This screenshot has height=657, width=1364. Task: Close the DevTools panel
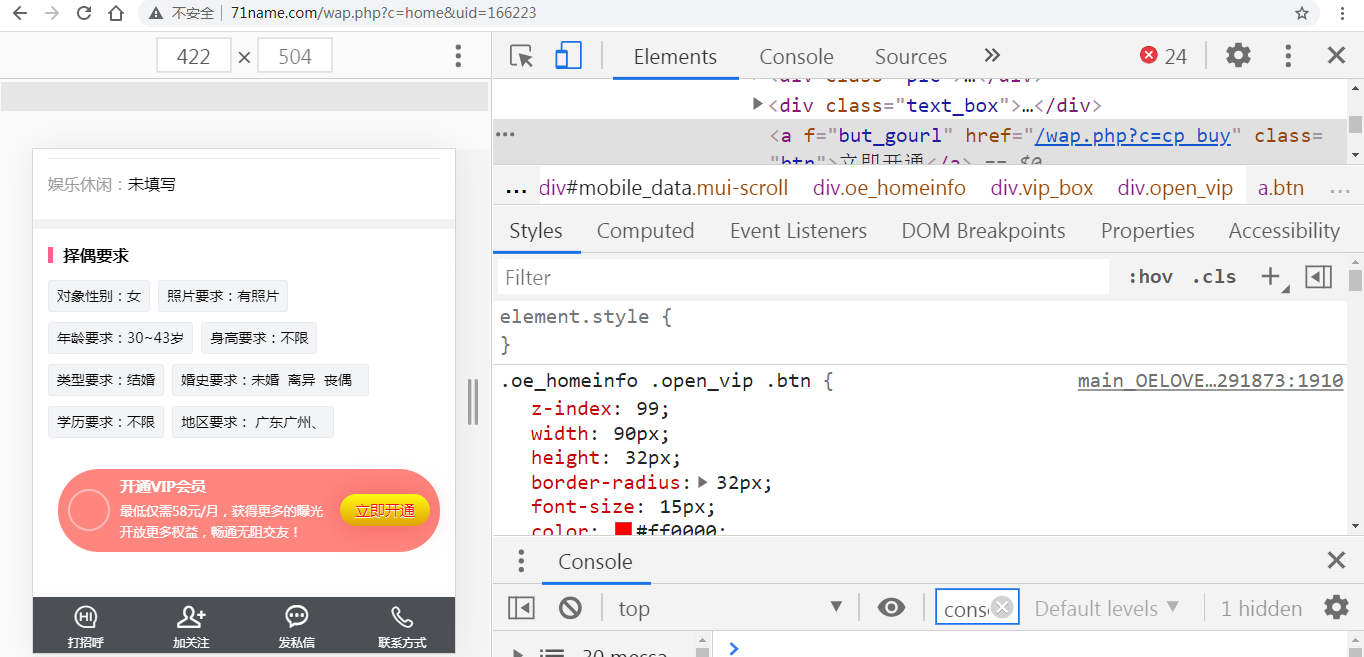[1336, 56]
